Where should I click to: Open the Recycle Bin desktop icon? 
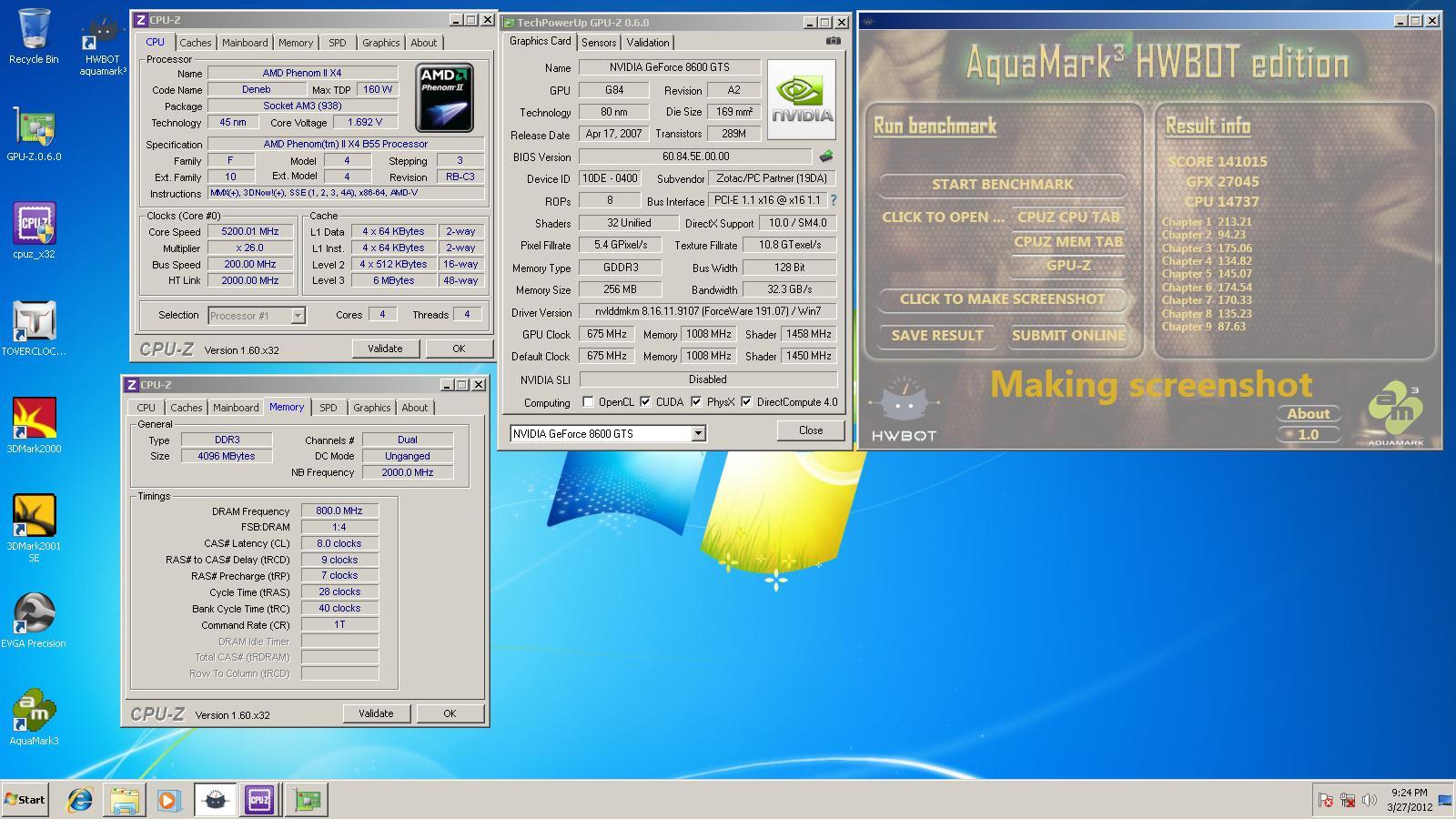pos(34,36)
